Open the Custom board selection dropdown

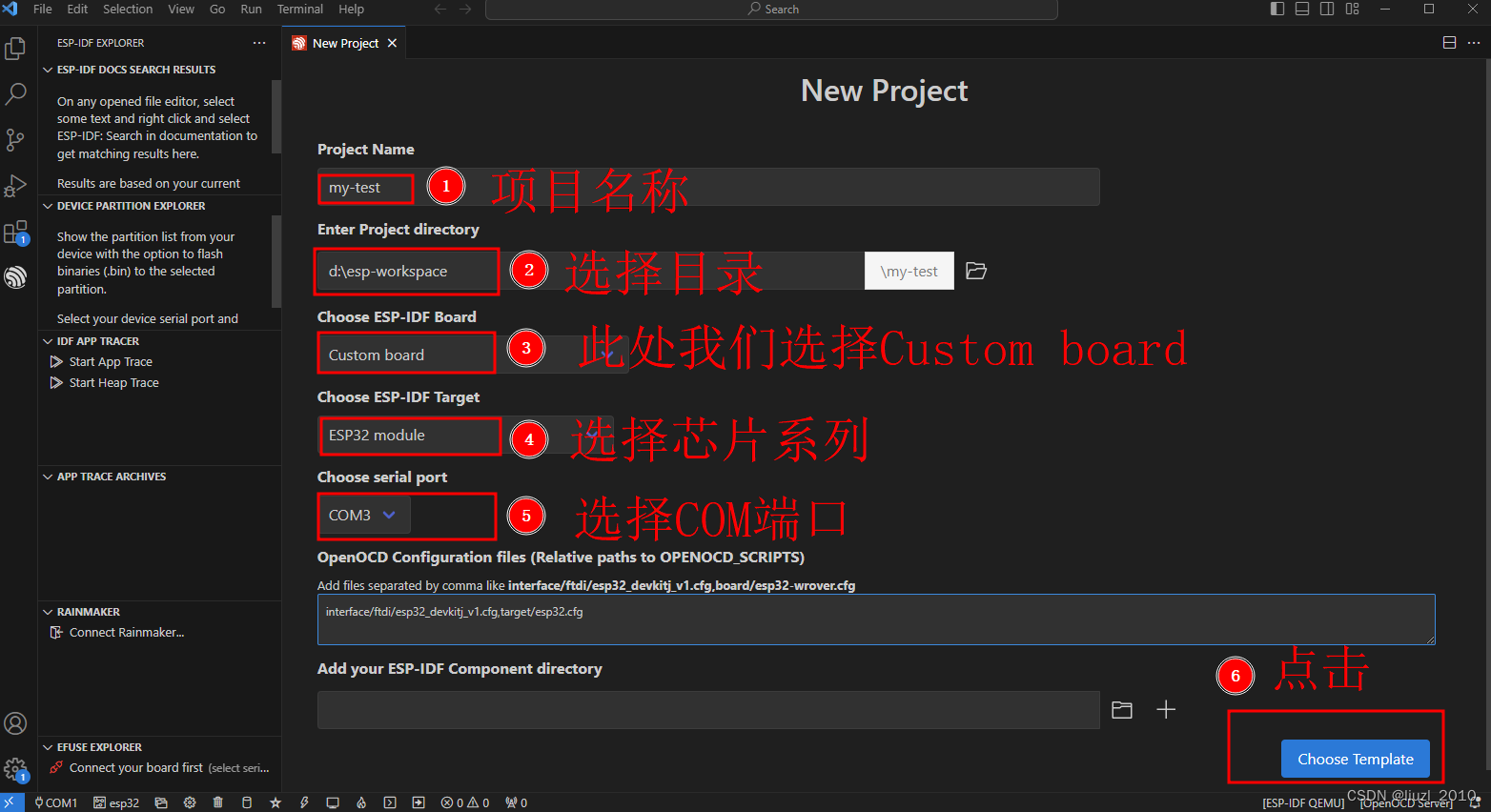tap(473, 355)
